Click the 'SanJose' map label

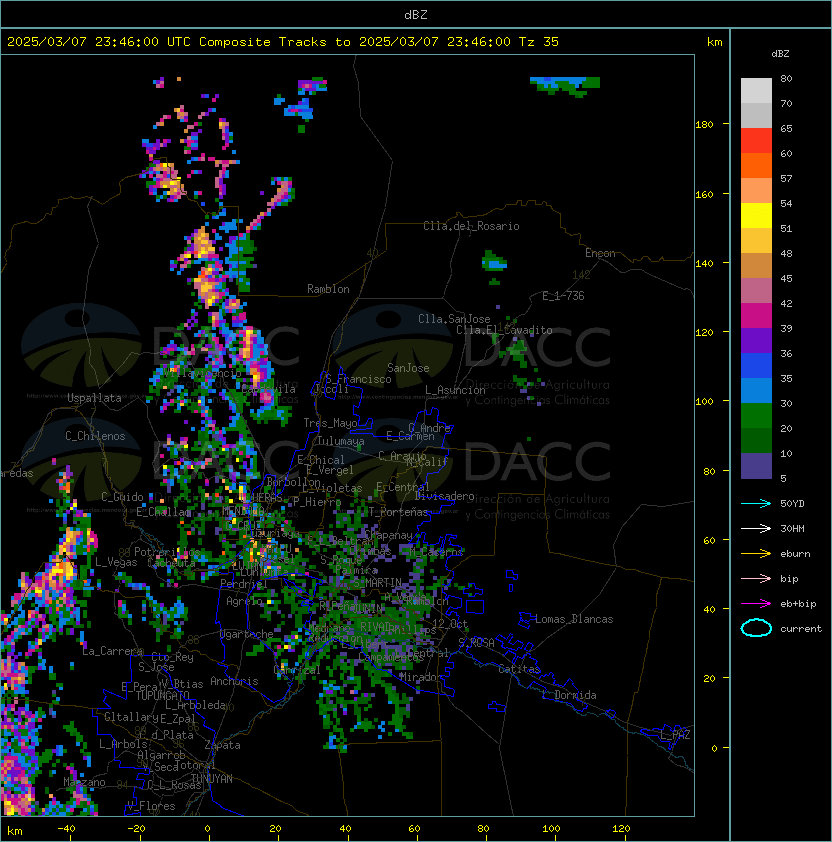pos(408,368)
